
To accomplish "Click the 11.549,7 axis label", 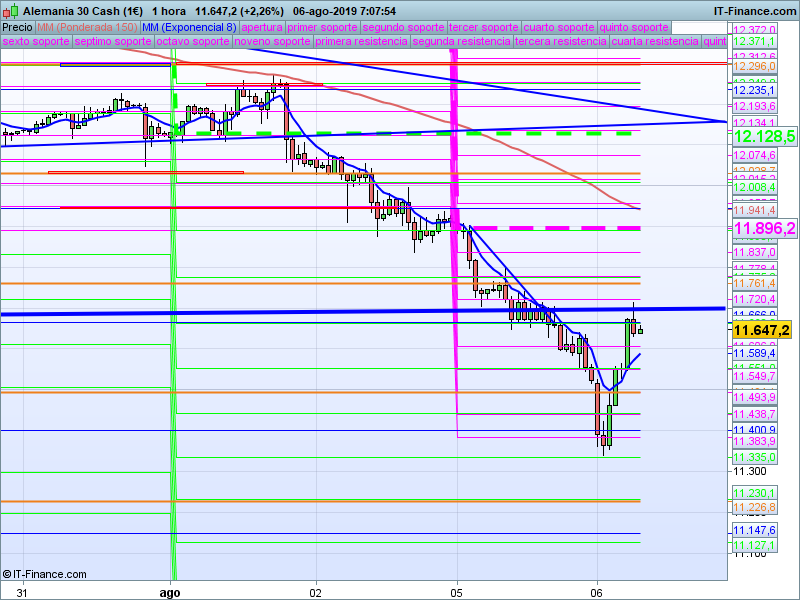I will [x=755, y=376].
